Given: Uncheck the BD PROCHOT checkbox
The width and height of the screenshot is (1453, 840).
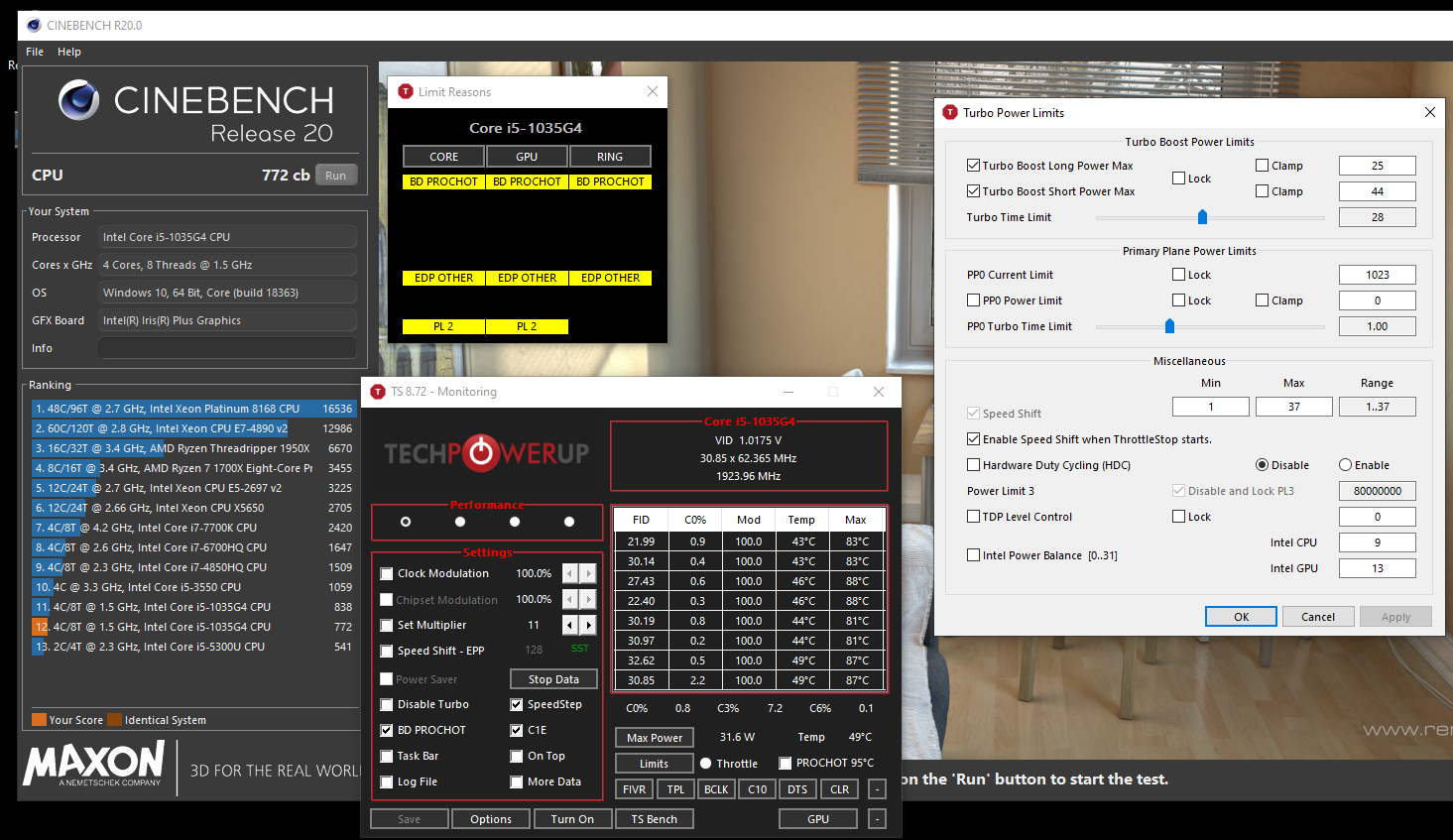Looking at the screenshot, I should coord(387,730).
